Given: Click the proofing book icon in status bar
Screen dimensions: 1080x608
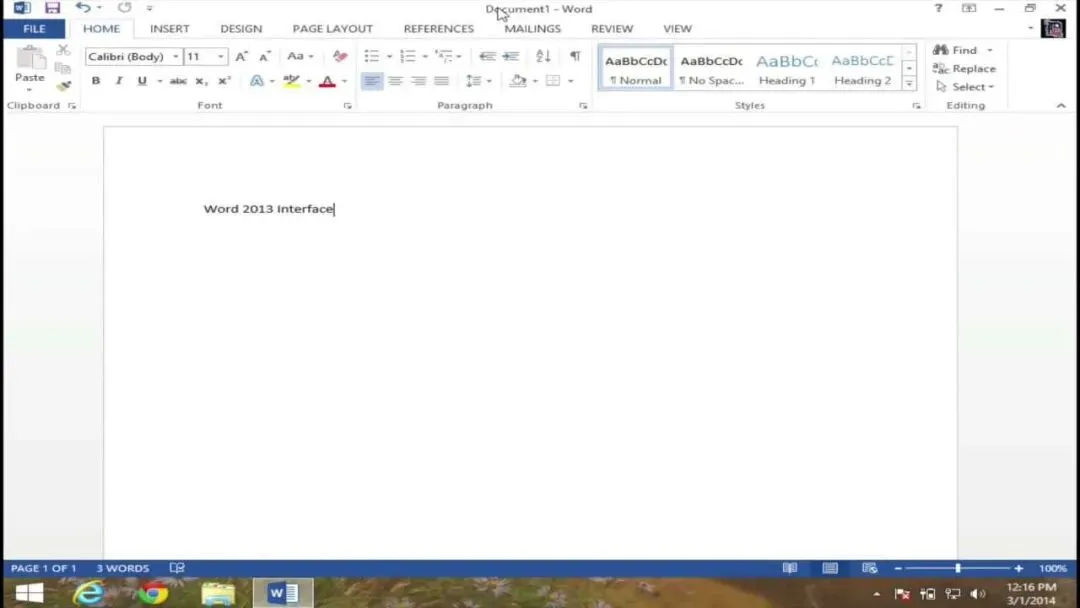Looking at the screenshot, I should pos(177,568).
